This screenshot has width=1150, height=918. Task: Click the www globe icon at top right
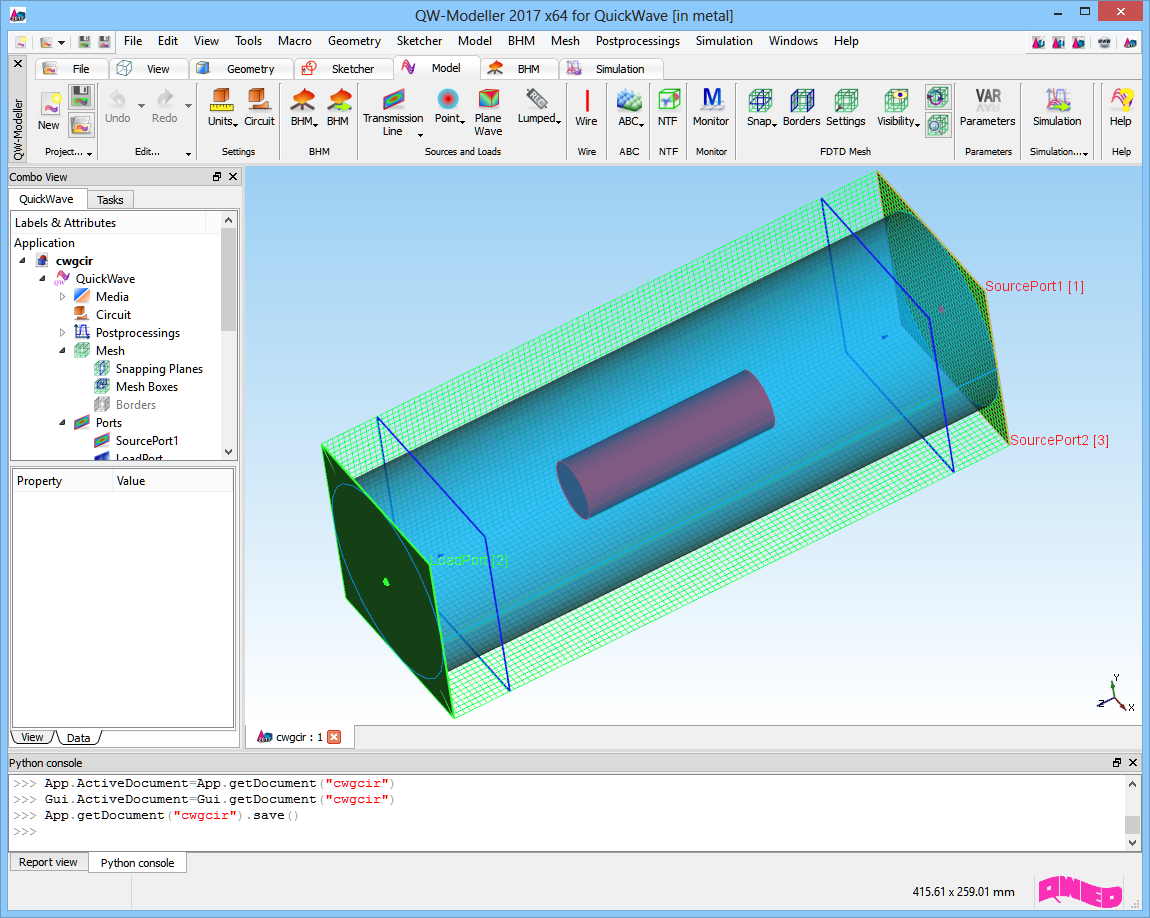click(1104, 43)
